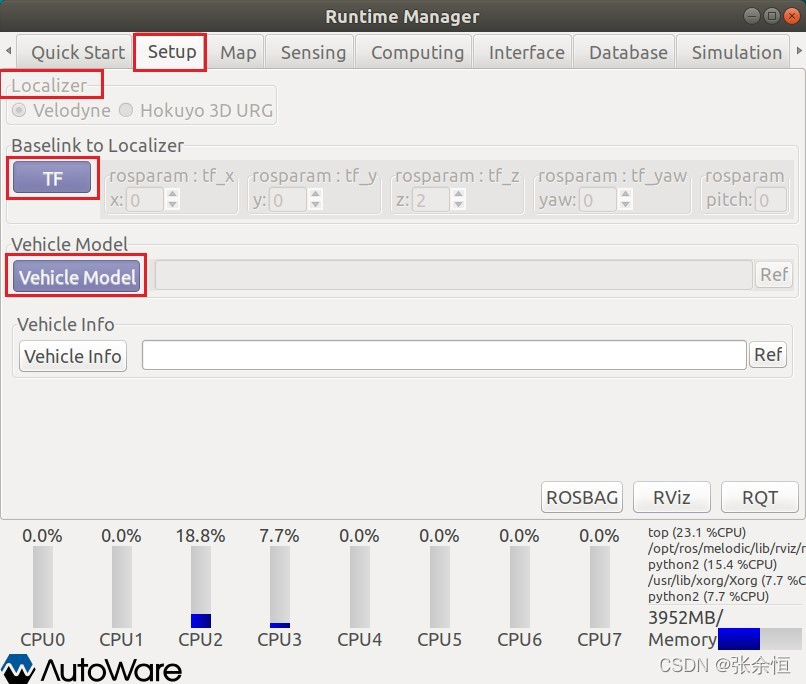Click the tf_y y value field
The image size is (806, 684).
click(288, 199)
